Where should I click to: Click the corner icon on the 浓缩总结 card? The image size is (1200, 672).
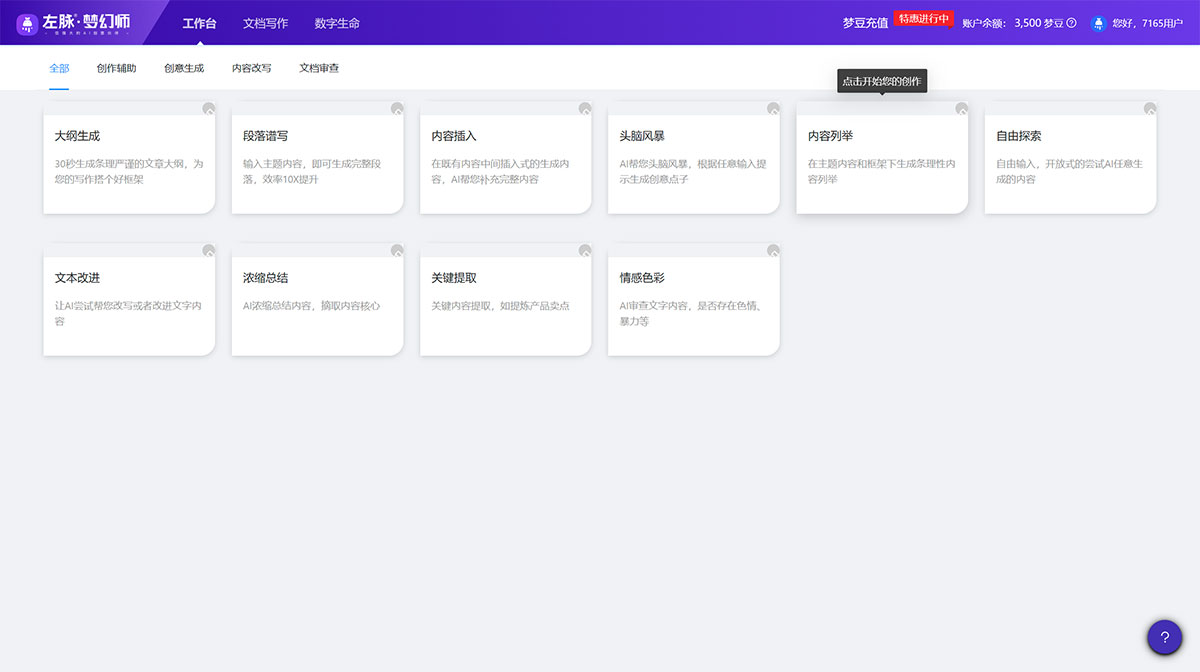[397, 250]
